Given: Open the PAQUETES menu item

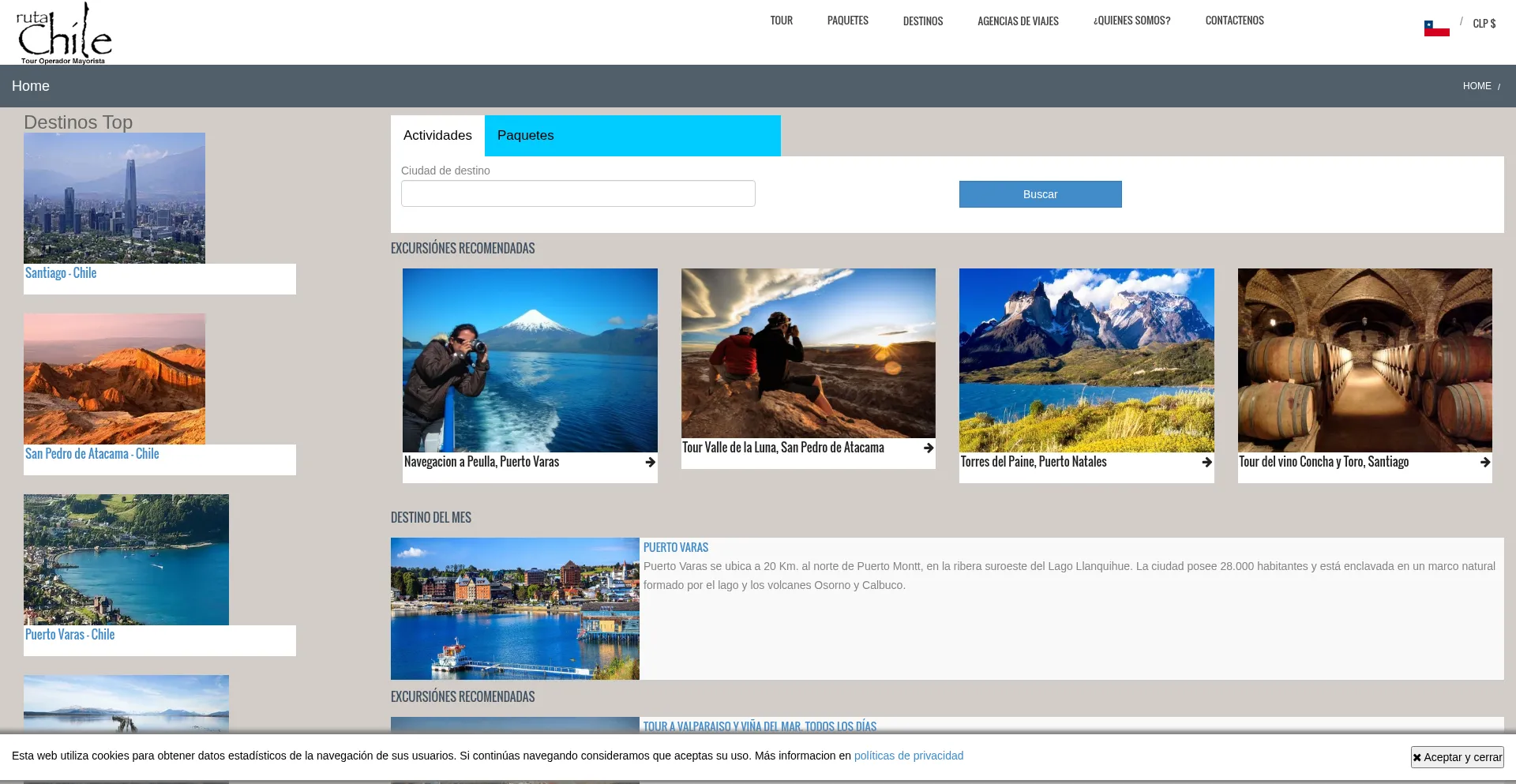Looking at the screenshot, I should pos(847,21).
